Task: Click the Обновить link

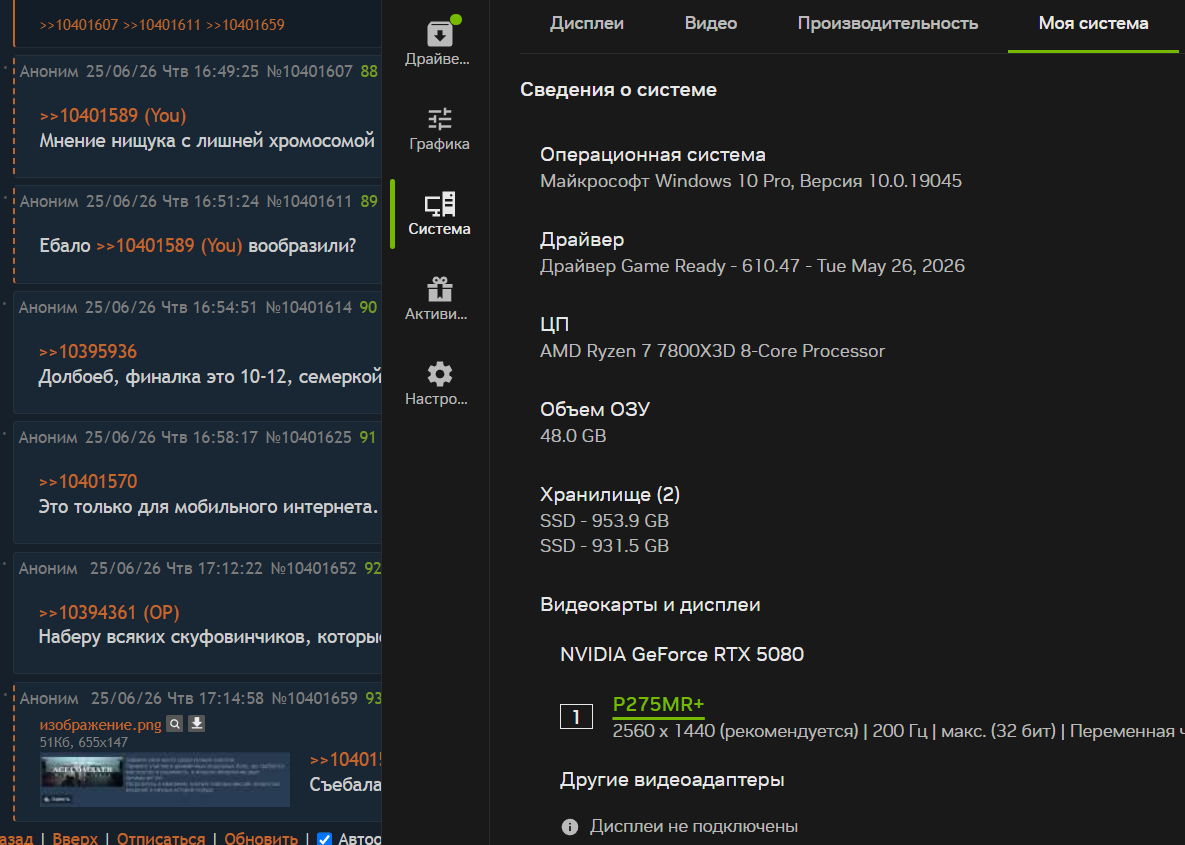Action: pos(261,838)
